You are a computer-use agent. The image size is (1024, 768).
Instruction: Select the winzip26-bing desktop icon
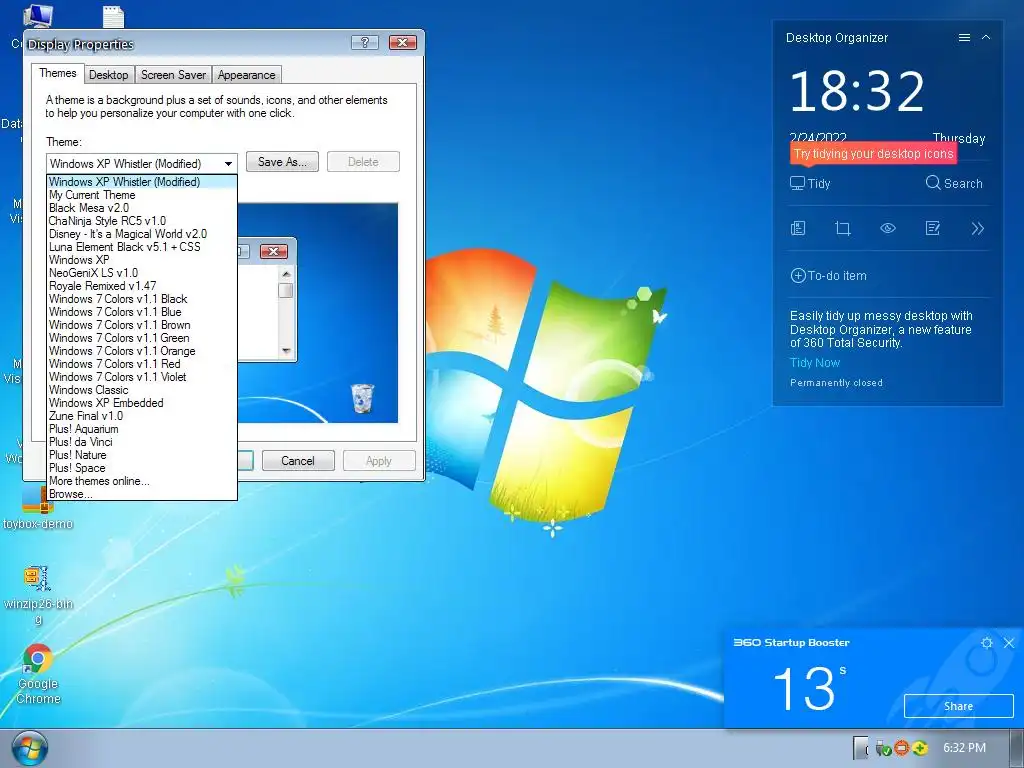tap(38, 595)
